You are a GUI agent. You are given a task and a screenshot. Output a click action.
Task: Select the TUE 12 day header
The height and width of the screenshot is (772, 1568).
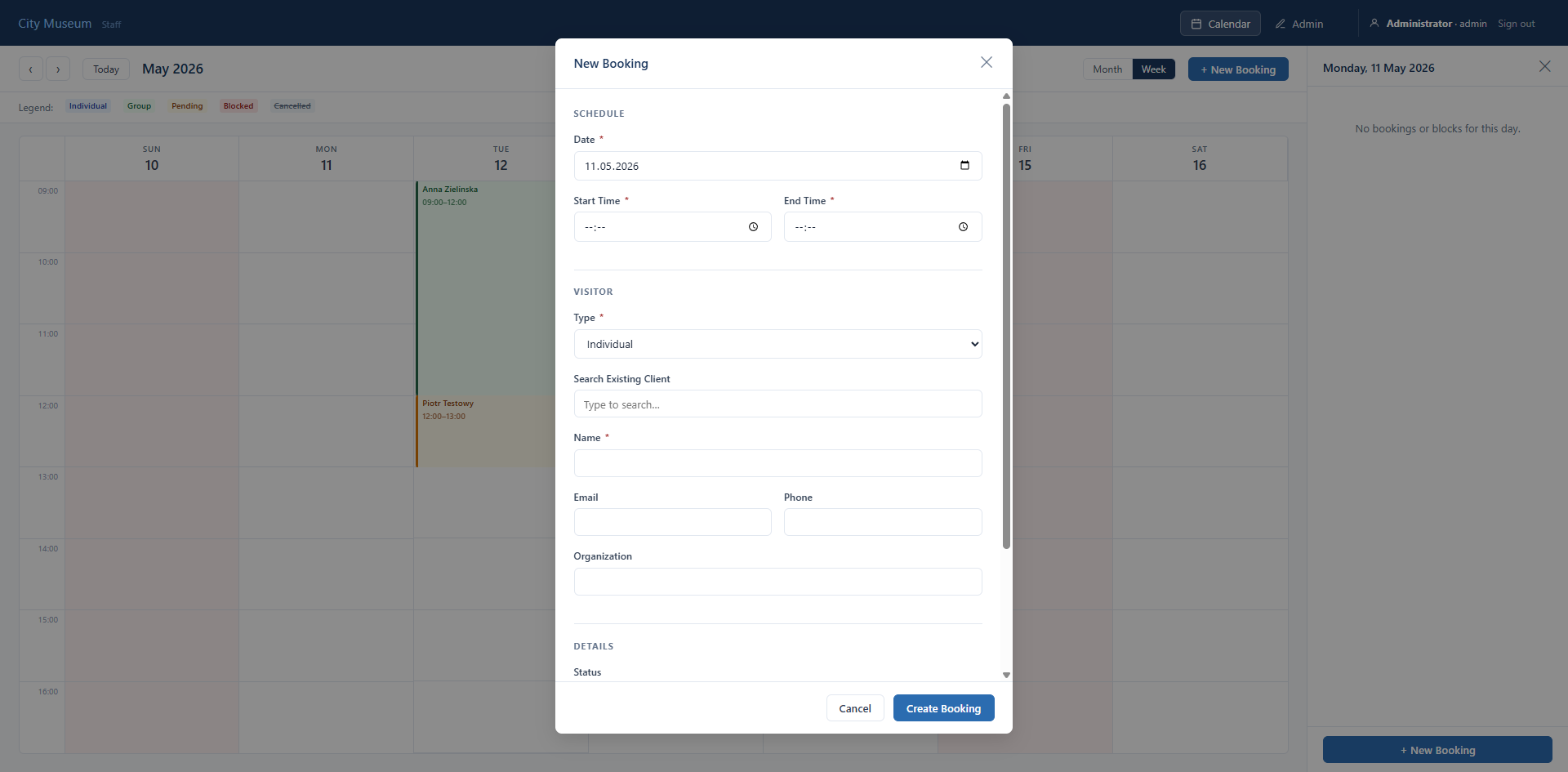pyautogui.click(x=501, y=158)
